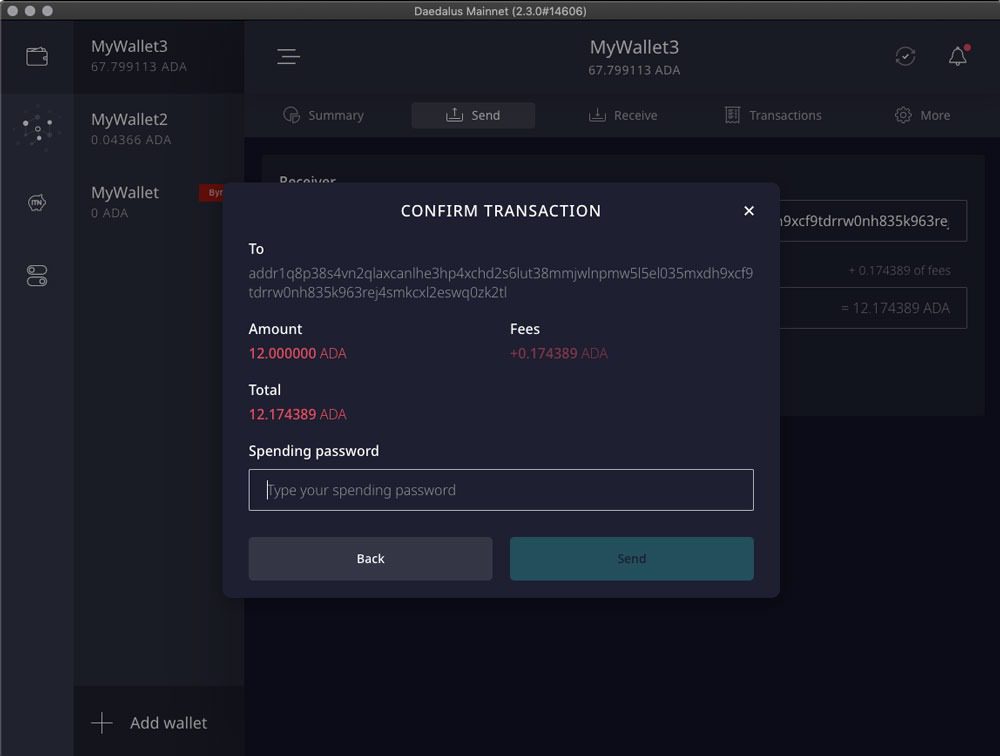1000x756 pixels.
Task: Stay on the Send tab
Action: (x=472, y=115)
